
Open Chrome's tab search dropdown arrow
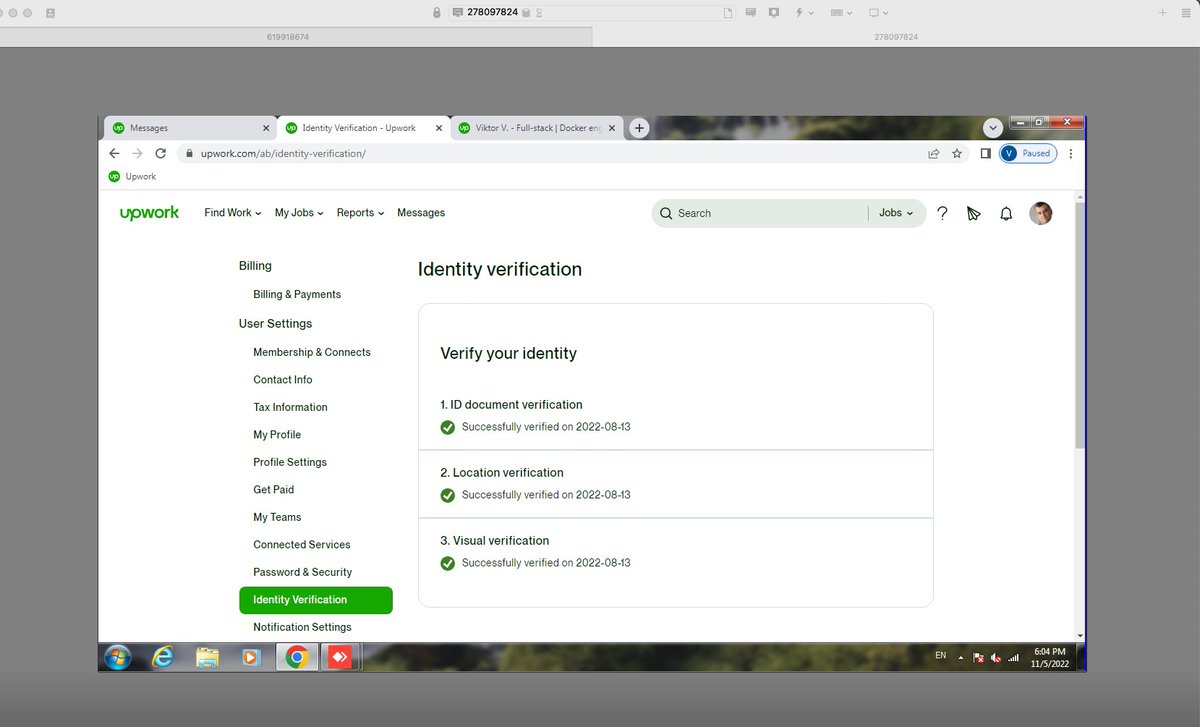993,128
